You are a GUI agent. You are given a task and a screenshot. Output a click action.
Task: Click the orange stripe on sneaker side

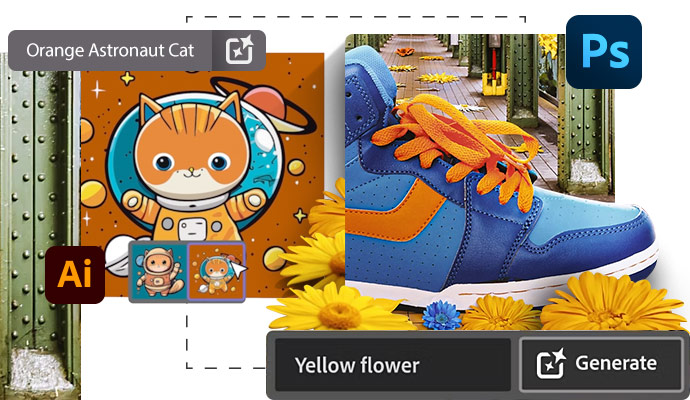click(x=396, y=209)
